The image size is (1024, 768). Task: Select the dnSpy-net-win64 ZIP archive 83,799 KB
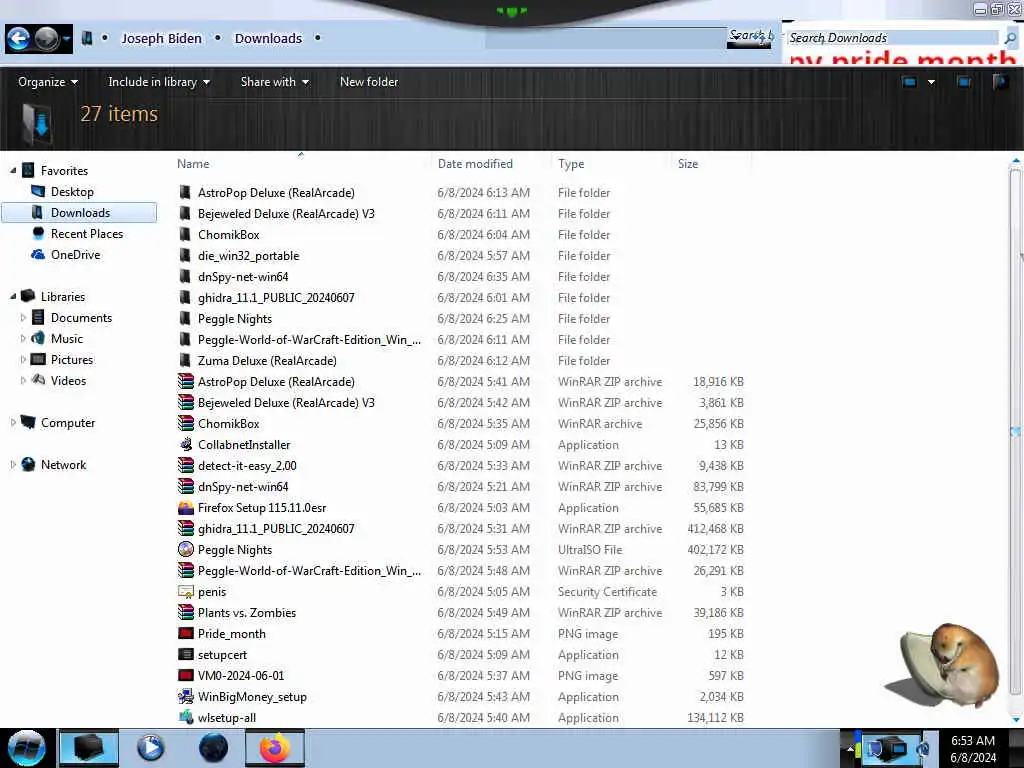[243, 487]
